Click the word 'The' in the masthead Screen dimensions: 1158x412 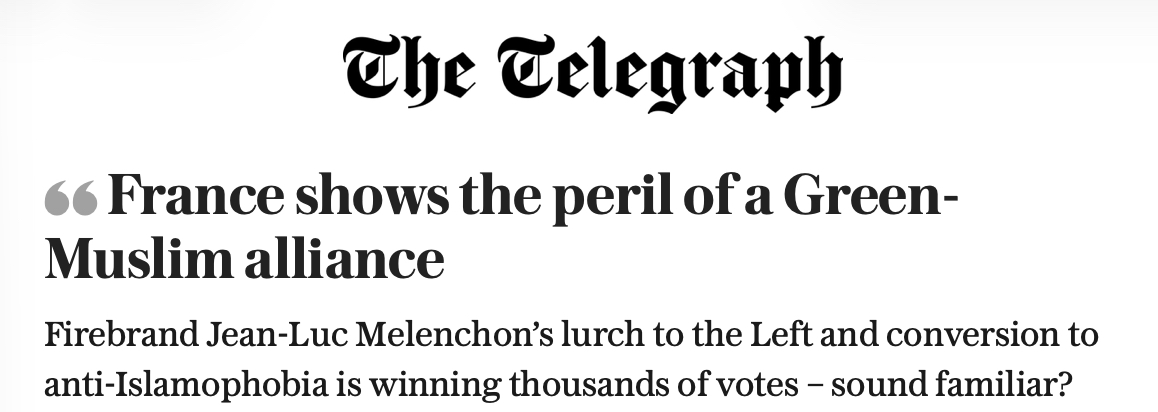click(405, 70)
